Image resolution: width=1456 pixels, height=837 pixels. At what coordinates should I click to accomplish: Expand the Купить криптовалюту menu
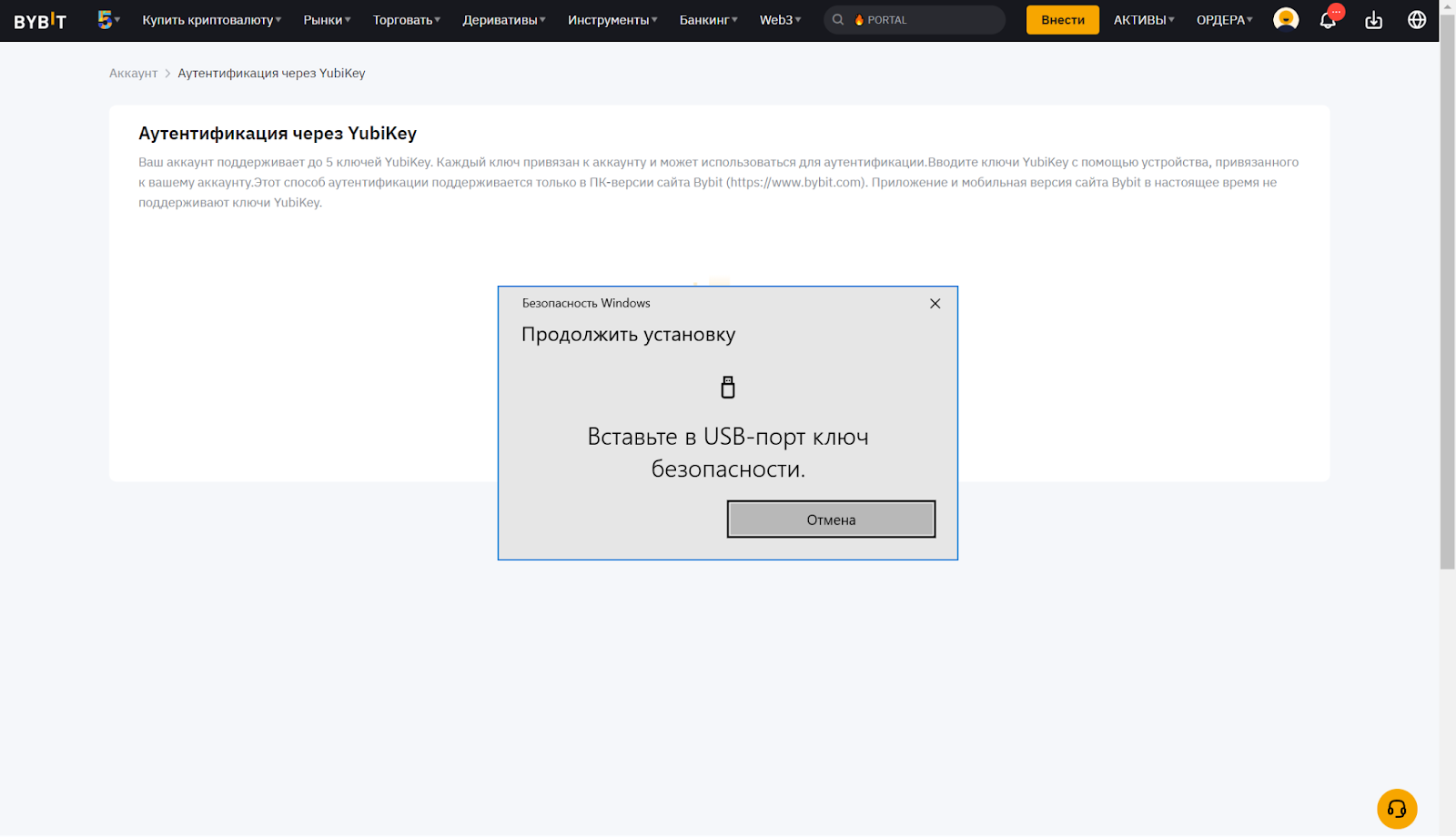coord(212,20)
